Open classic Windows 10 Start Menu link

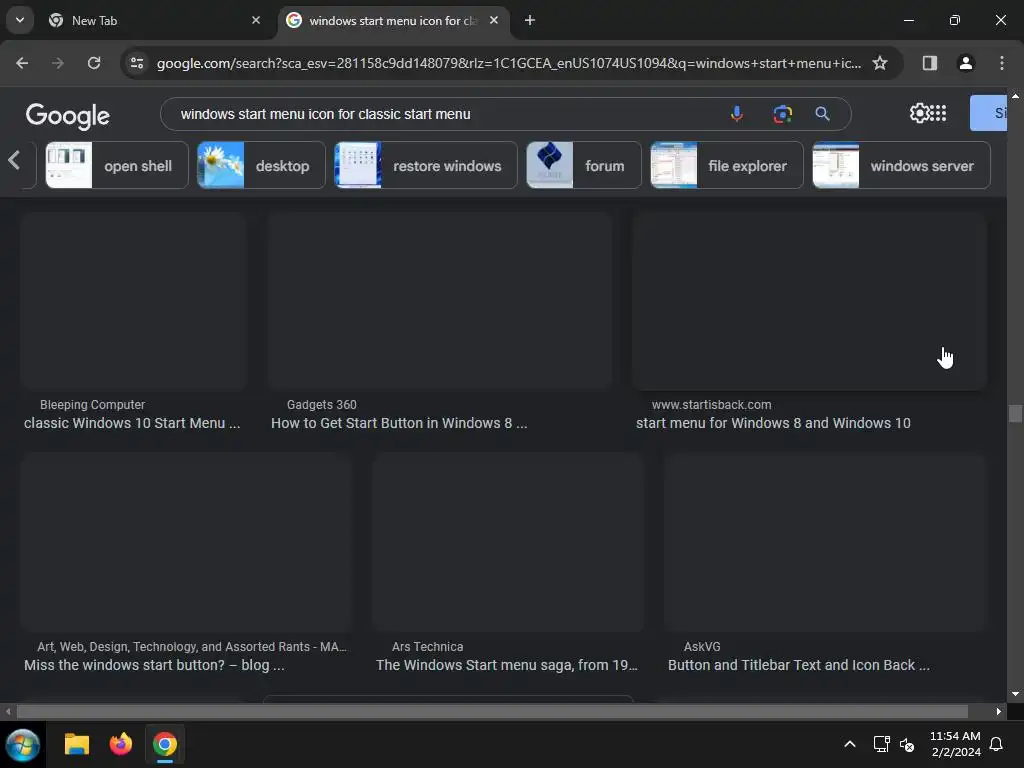click(x=132, y=423)
